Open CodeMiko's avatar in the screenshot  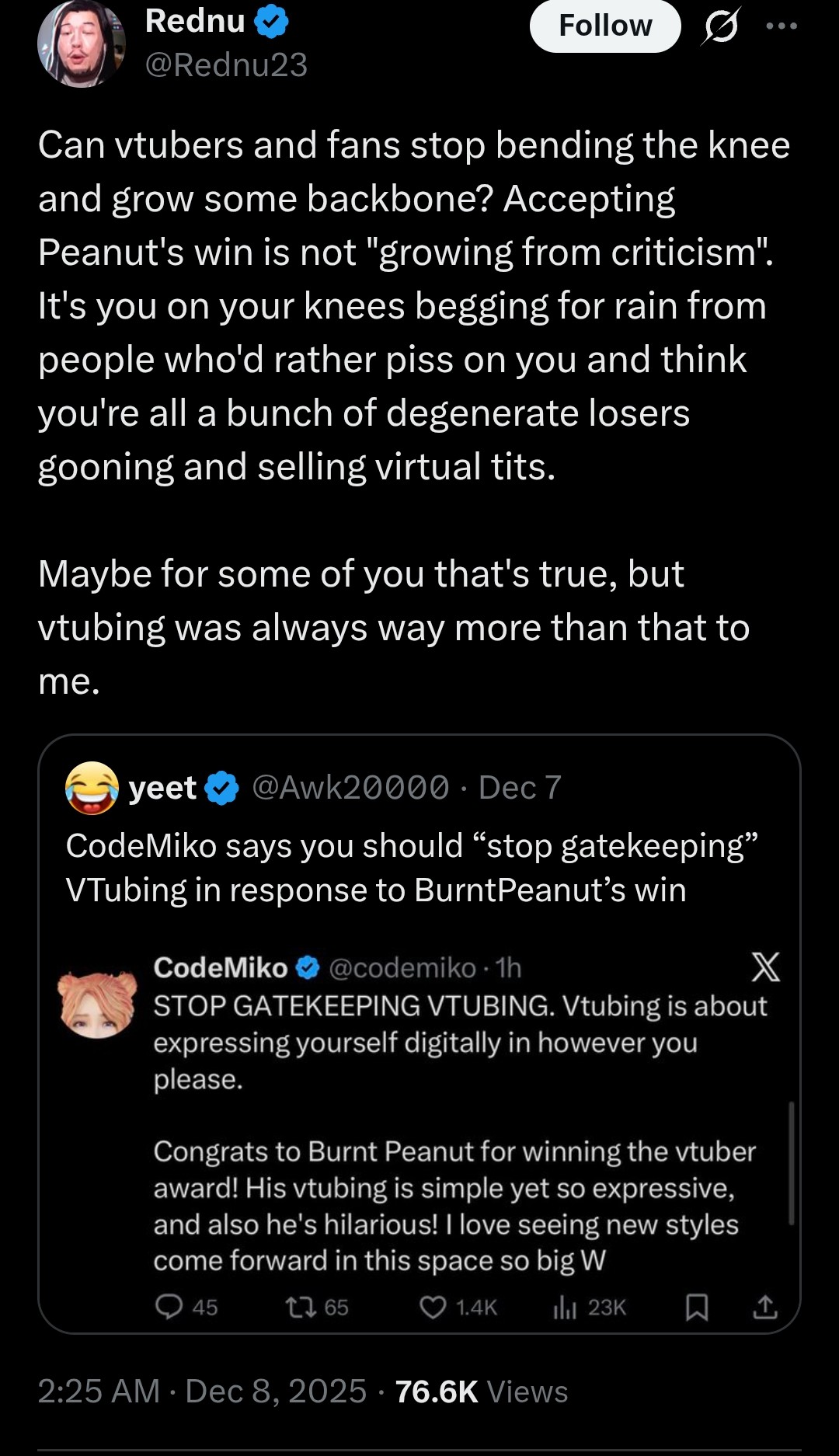coord(98,1004)
